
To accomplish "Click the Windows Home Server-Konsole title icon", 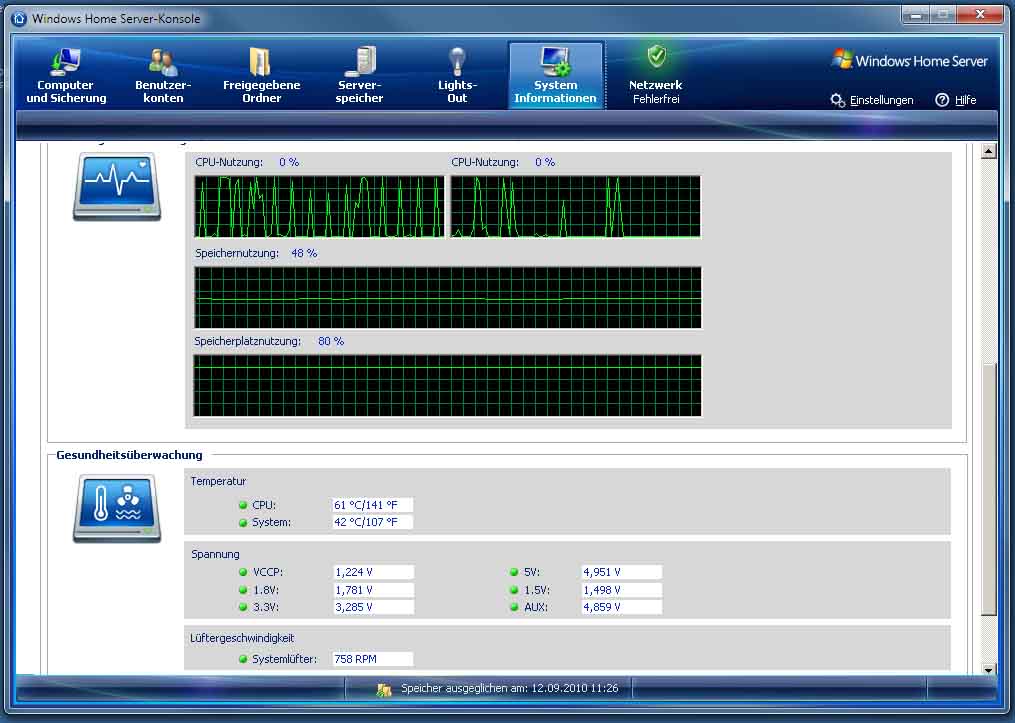I will tap(19, 18).
